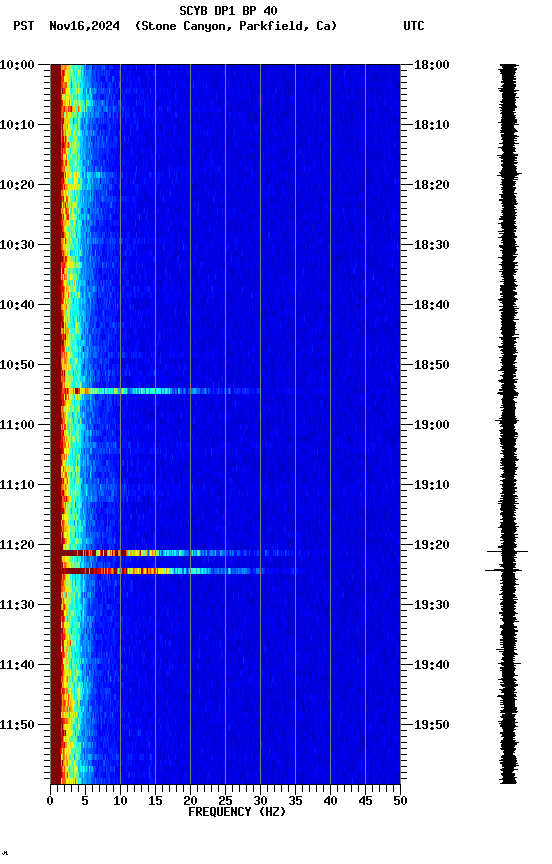
Task: Click the 5 Hz frequency axis label
Action: pos(85,801)
